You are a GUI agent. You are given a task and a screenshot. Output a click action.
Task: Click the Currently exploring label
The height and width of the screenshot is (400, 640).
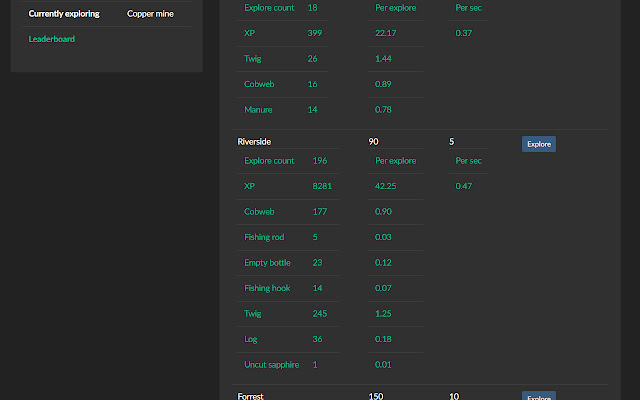point(64,14)
